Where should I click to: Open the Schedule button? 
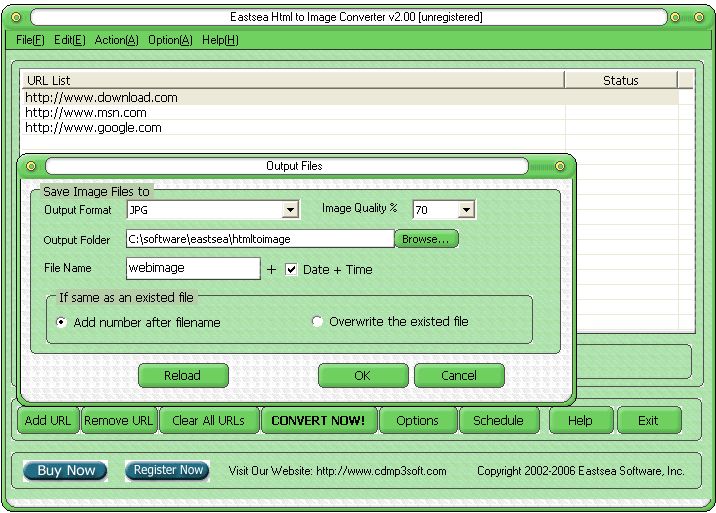[498, 420]
